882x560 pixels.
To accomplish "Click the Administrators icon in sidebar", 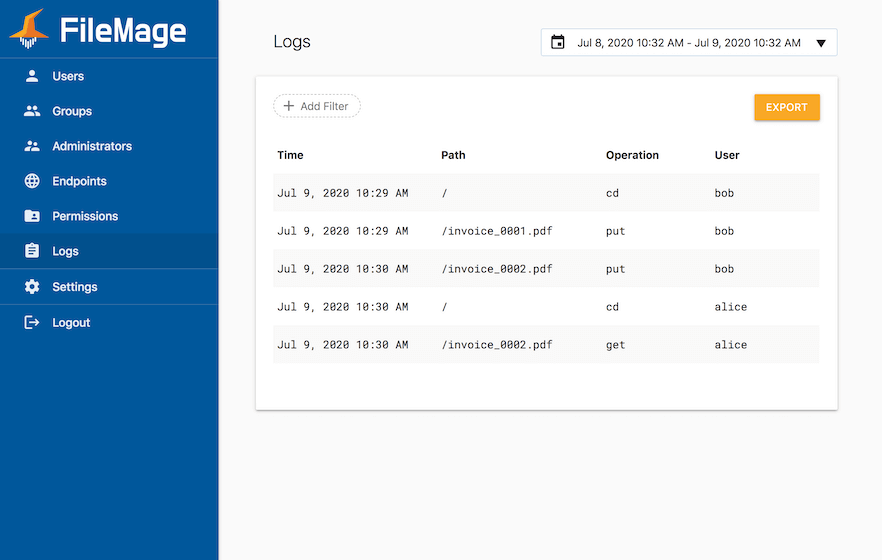I will click(32, 146).
